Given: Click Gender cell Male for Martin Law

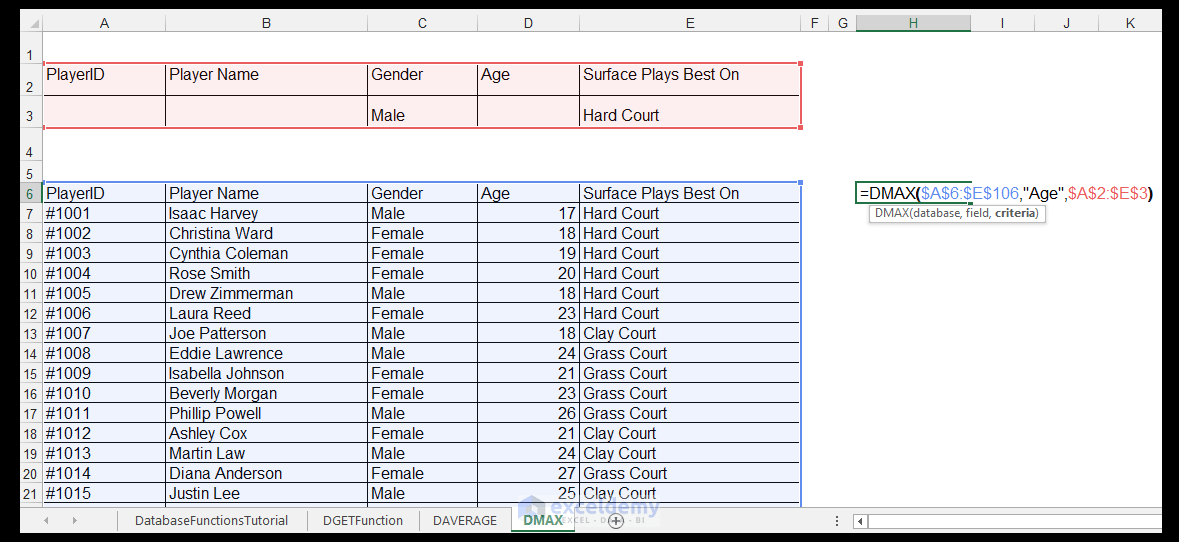Looking at the screenshot, I should (x=423, y=453).
